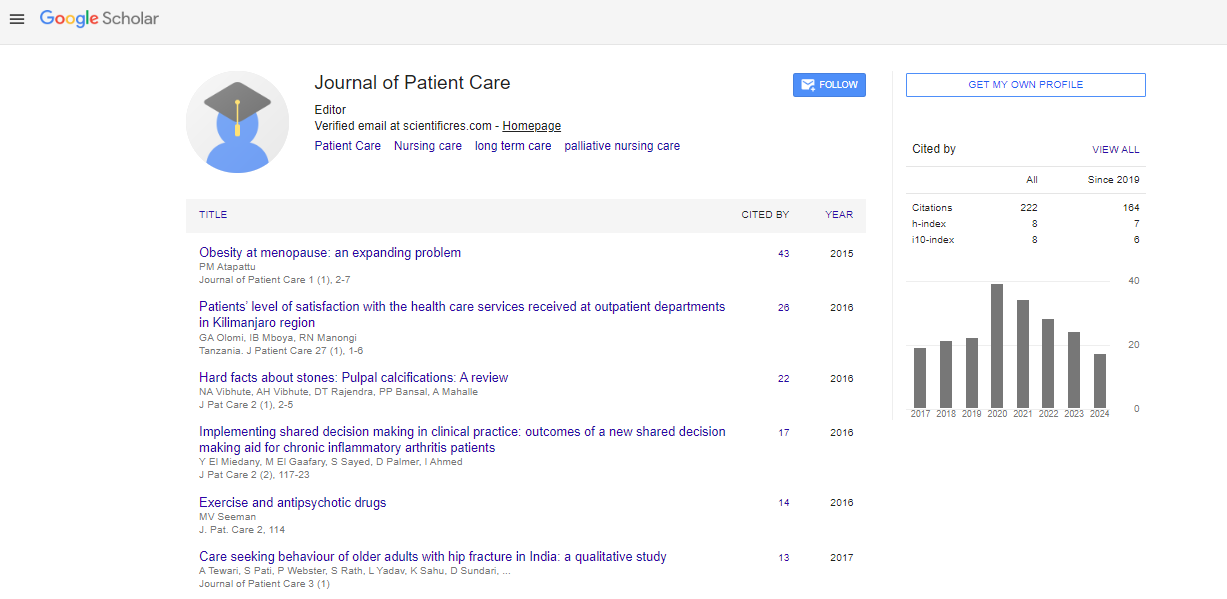Open 'Hard facts about stones' article
Image resolution: width=1227 pixels, height=599 pixels.
(353, 378)
